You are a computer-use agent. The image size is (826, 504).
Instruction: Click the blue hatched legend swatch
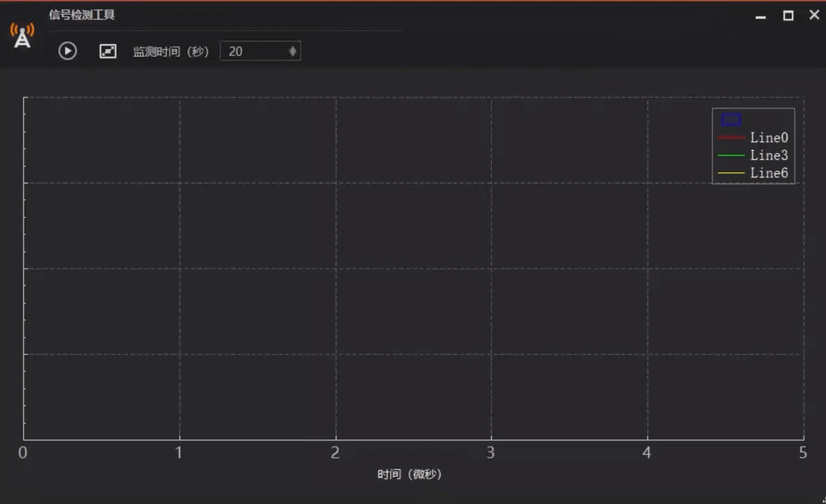731,120
